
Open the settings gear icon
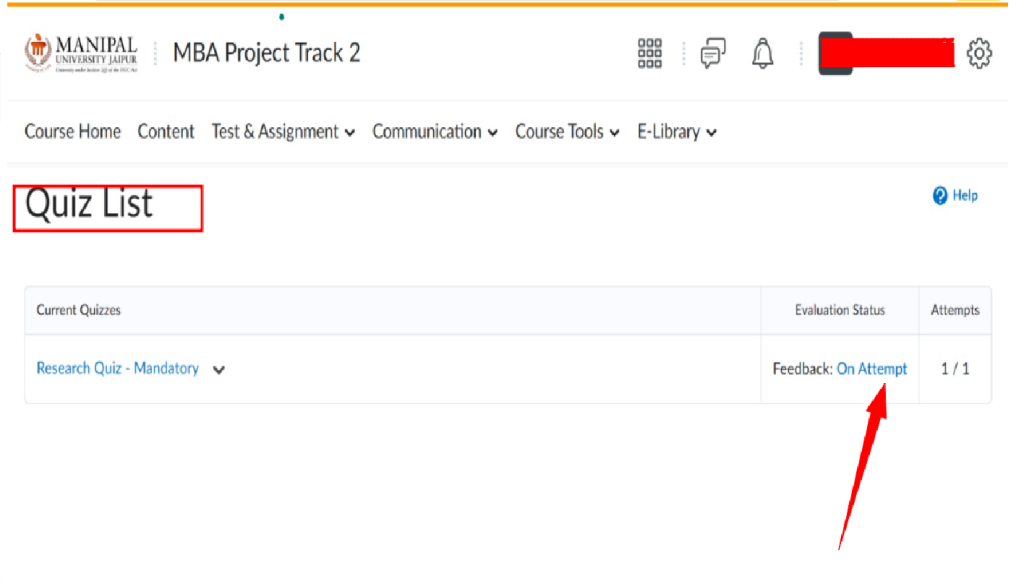tap(980, 54)
